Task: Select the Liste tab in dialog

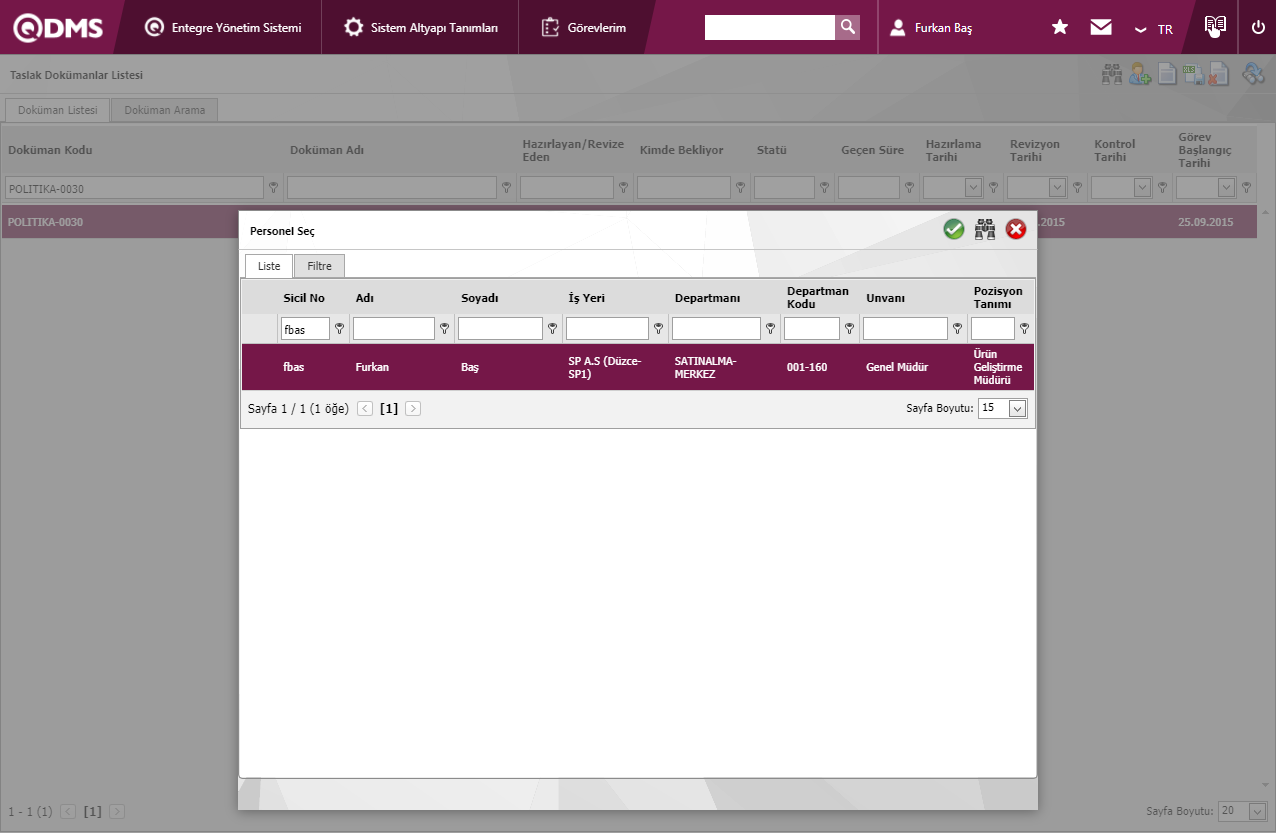Action: point(269,266)
